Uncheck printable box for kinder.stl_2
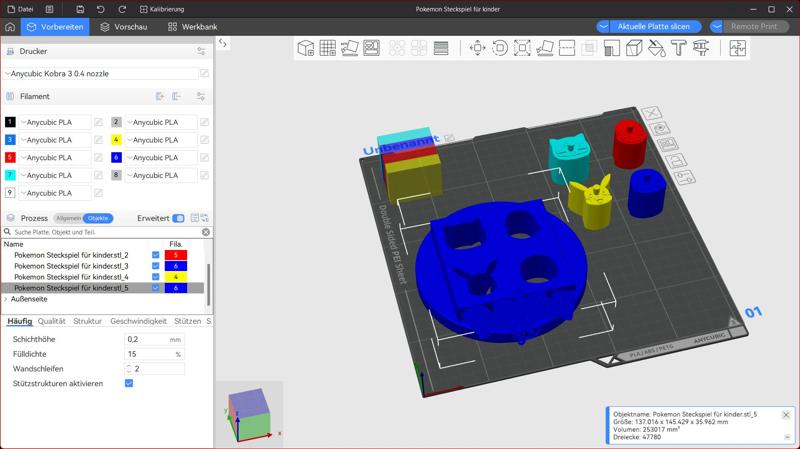Image resolution: width=800 pixels, height=449 pixels. [x=155, y=255]
